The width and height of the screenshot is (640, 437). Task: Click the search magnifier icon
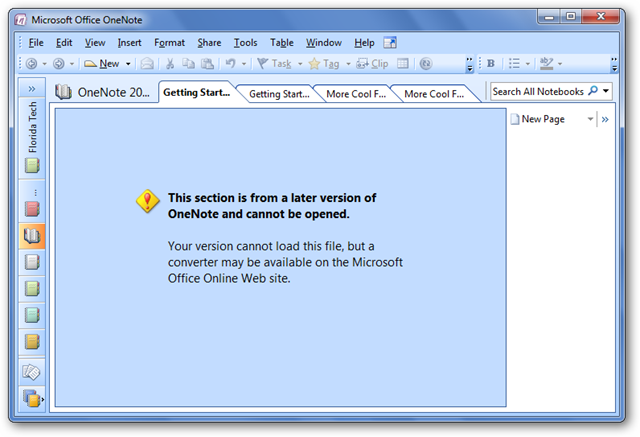point(593,91)
